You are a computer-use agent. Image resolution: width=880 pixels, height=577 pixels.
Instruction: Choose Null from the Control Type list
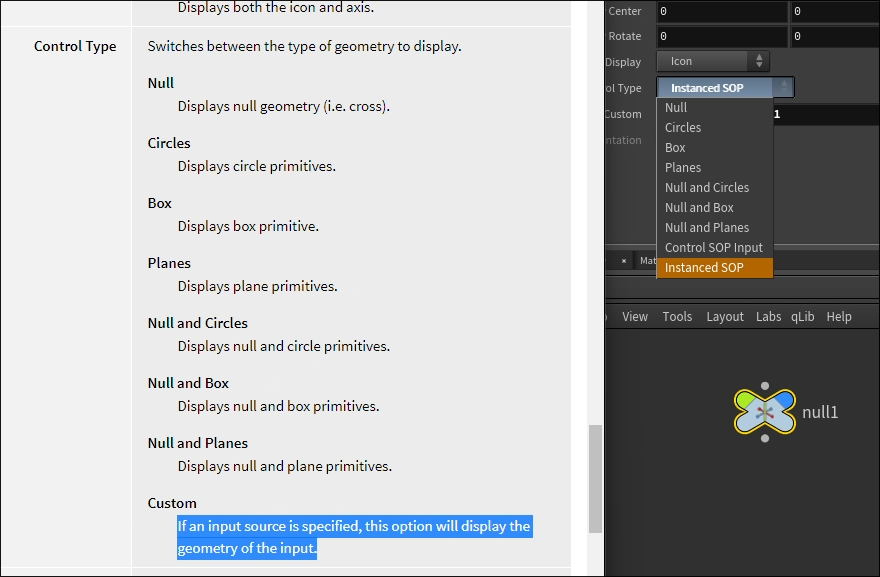point(714,107)
